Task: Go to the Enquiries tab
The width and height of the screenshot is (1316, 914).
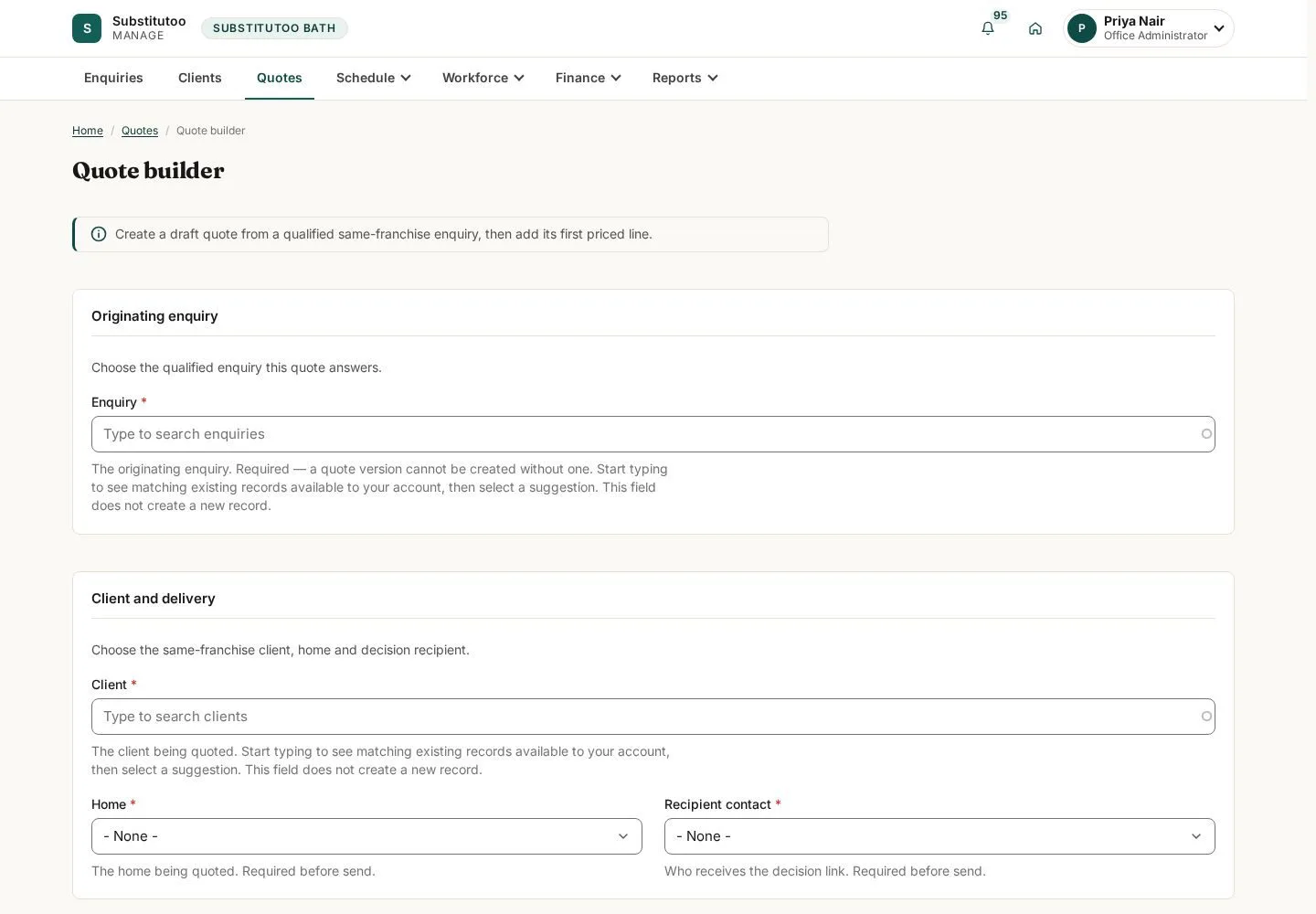Action: tap(113, 78)
